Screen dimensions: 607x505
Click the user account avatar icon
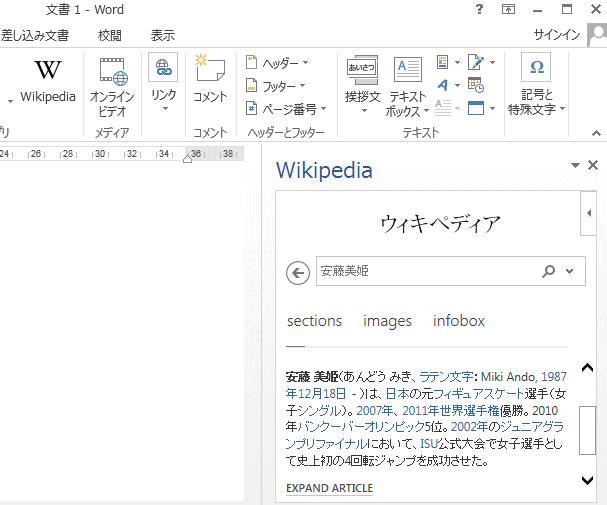click(x=597, y=35)
